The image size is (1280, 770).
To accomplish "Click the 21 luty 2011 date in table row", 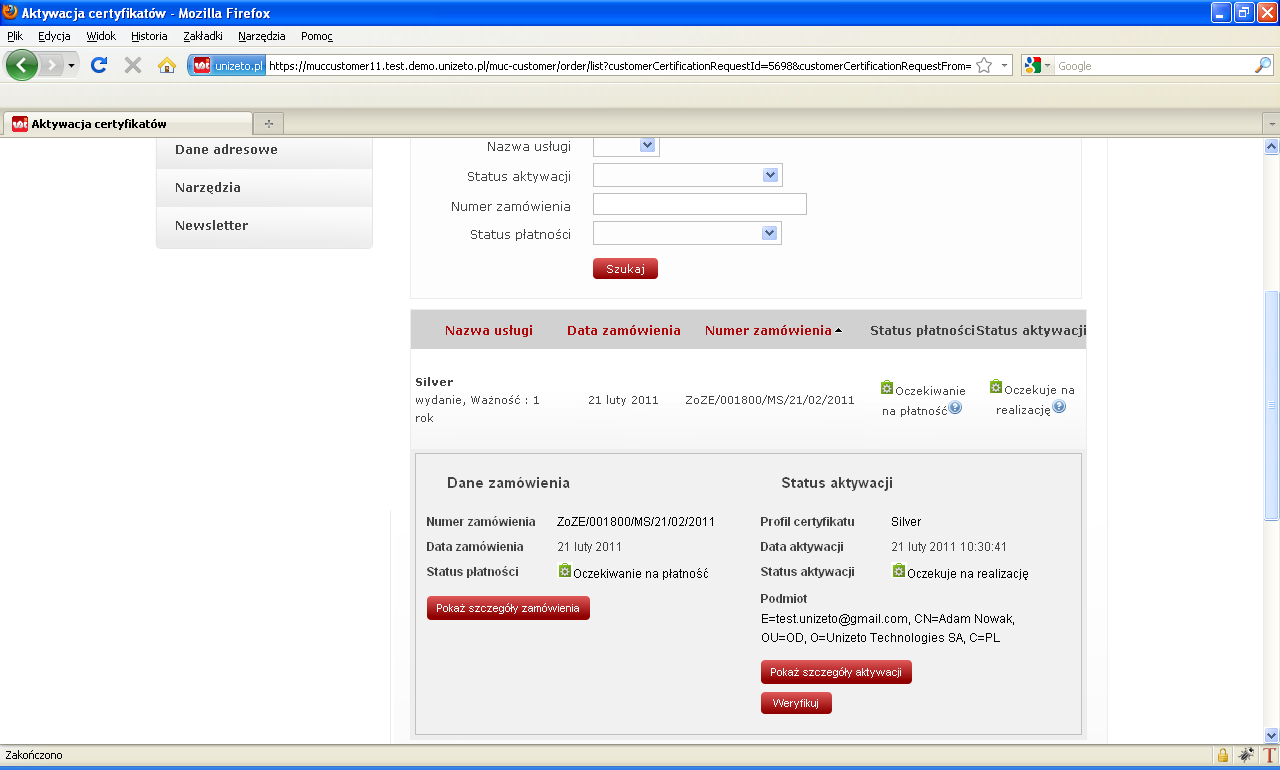I will coord(623,400).
